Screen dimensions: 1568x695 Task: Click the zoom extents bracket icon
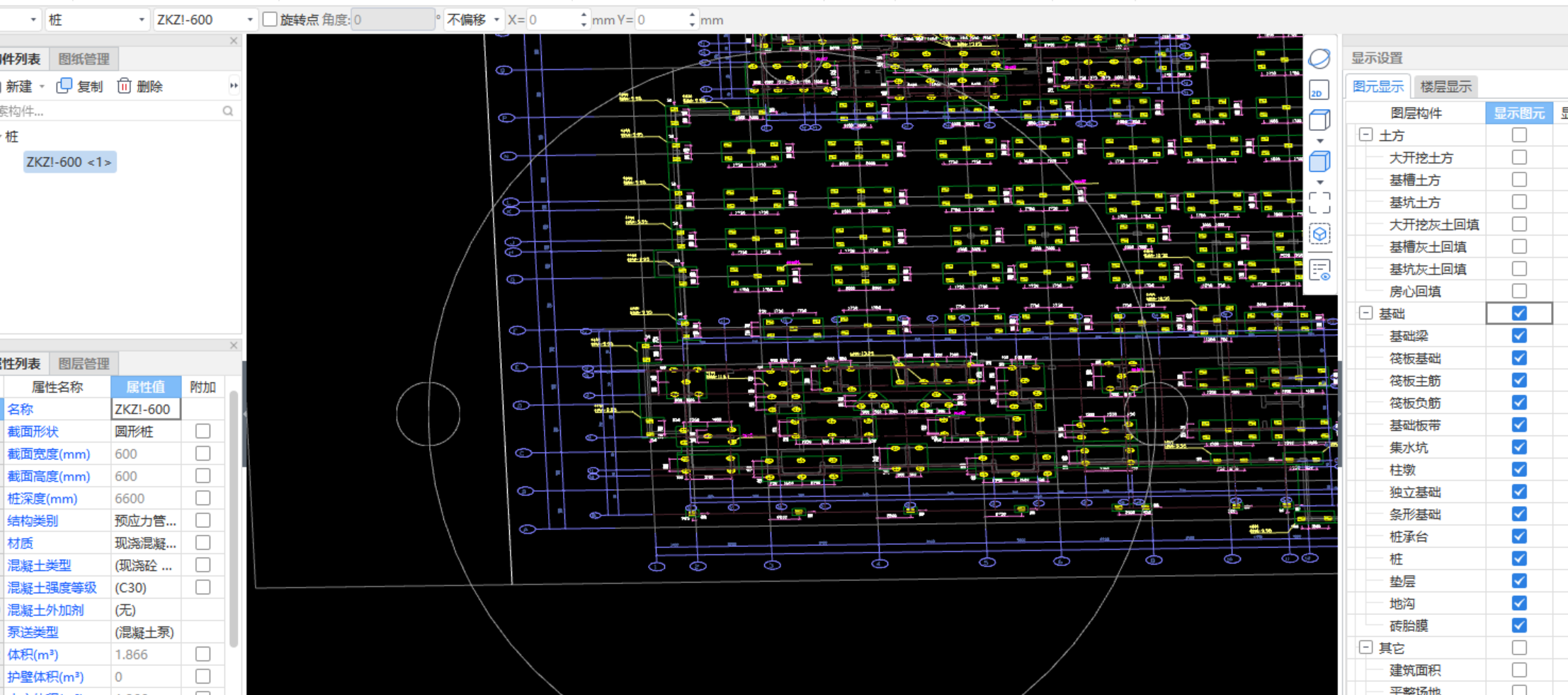(1319, 203)
